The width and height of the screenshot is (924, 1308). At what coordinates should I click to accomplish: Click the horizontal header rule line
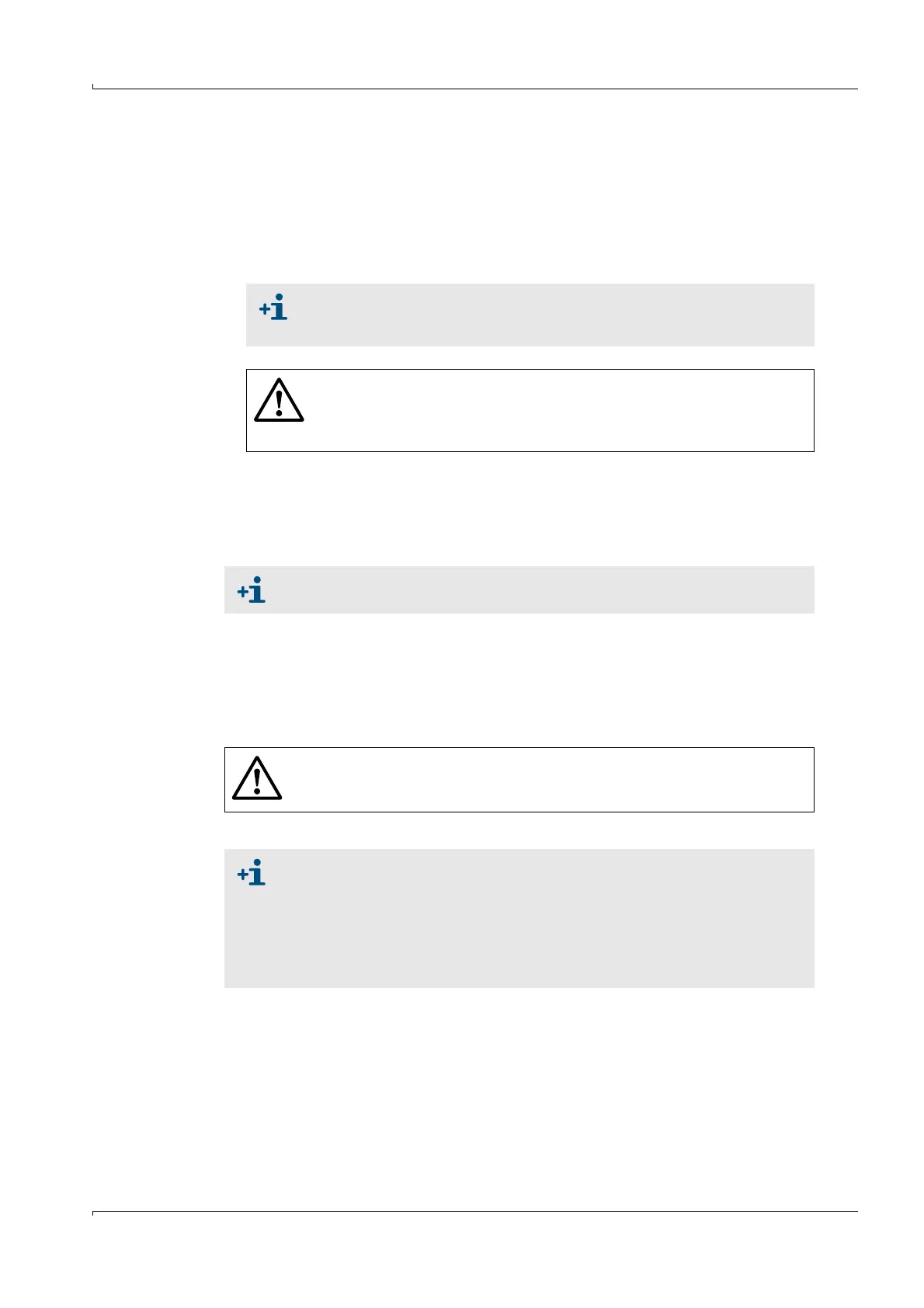point(475,89)
